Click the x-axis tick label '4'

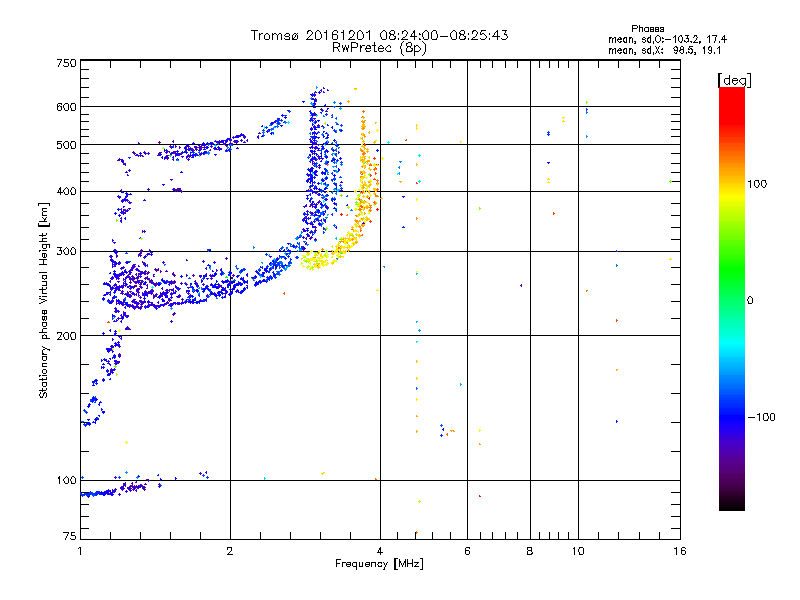[x=380, y=551]
